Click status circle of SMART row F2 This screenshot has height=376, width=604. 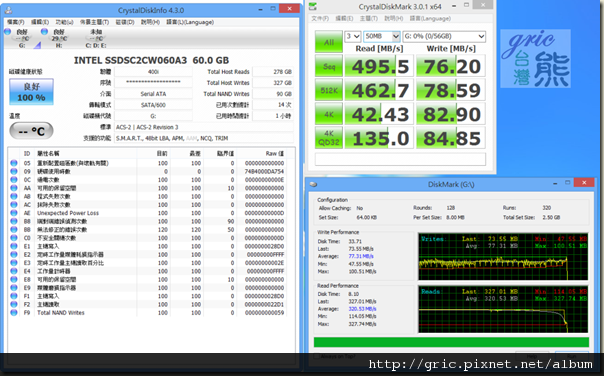point(14,304)
